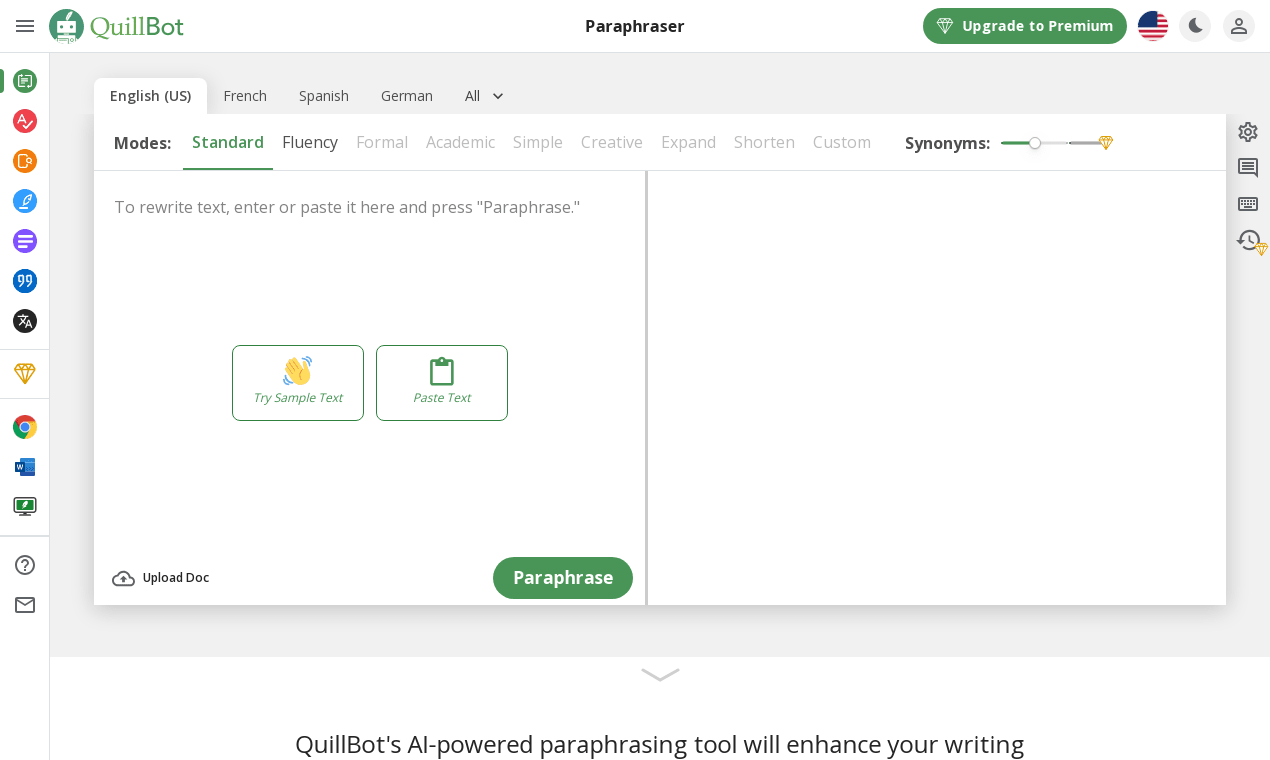Open the Paraphraser tool in sidebar
The height and width of the screenshot is (760, 1270).
pyautogui.click(x=25, y=81)
